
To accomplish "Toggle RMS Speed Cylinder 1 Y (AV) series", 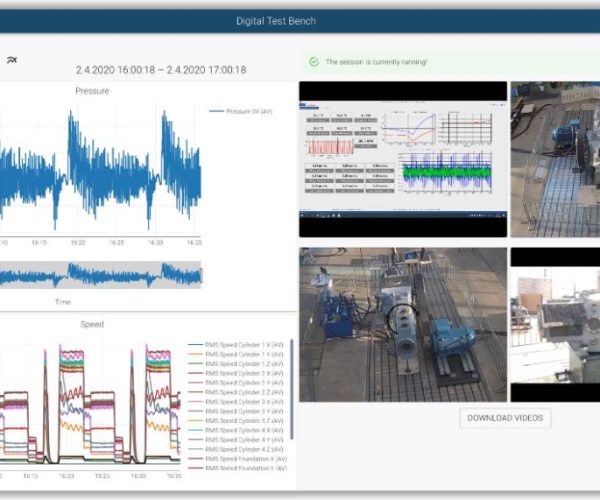I will [236, 354].
